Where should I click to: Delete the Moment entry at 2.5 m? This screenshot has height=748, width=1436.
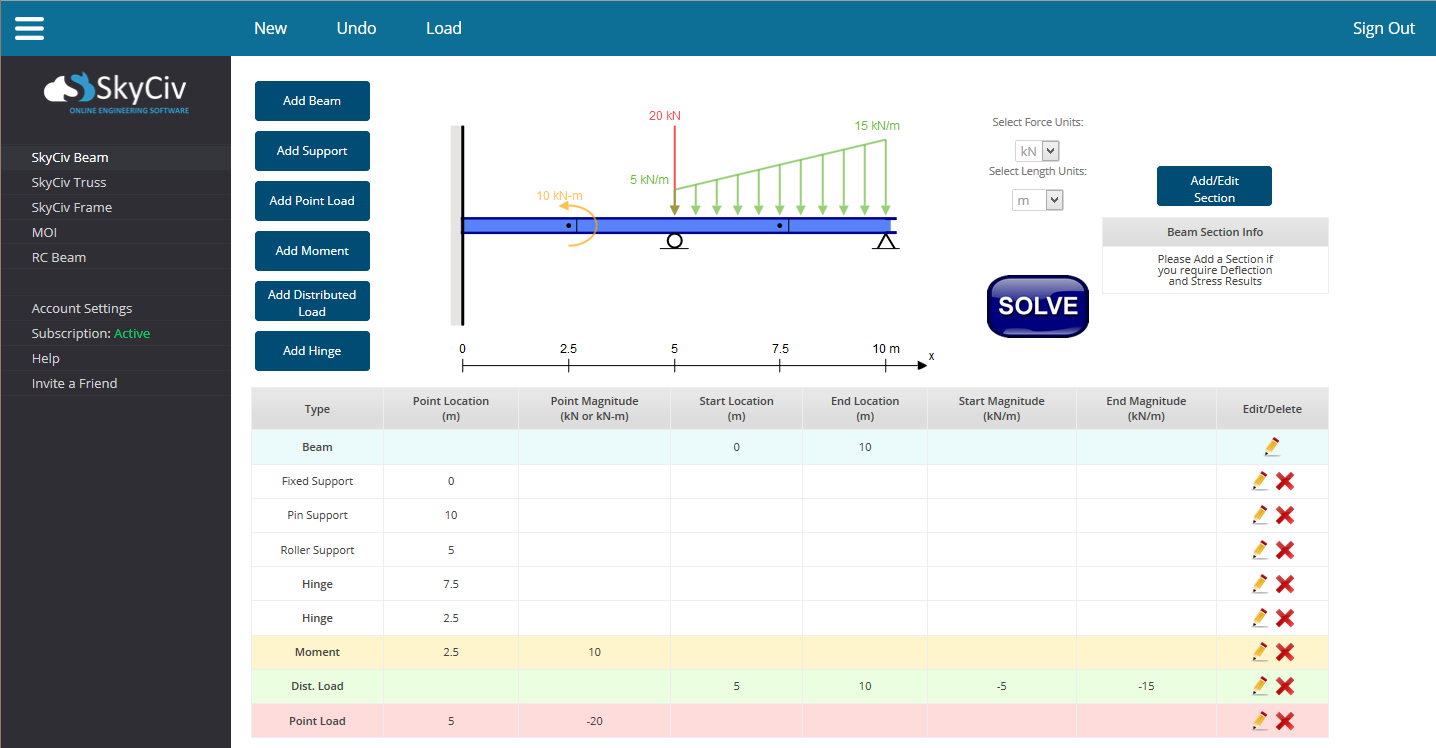(1285, 651)
